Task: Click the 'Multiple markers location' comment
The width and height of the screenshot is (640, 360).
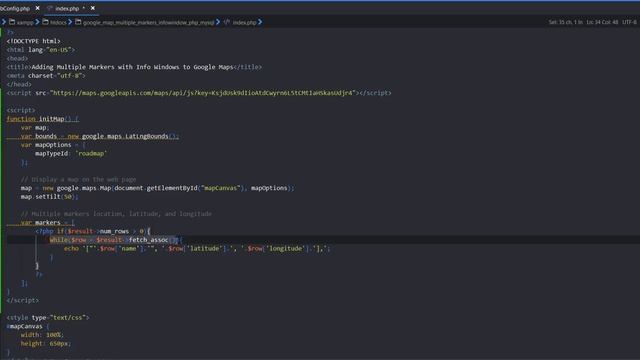Action: pos(116,214)
